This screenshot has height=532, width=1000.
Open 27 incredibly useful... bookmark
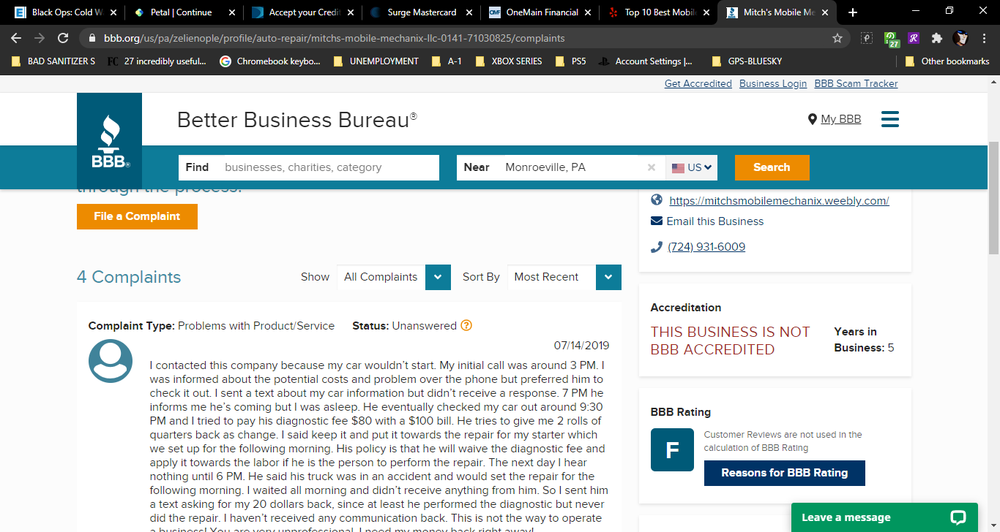point(157,61)
